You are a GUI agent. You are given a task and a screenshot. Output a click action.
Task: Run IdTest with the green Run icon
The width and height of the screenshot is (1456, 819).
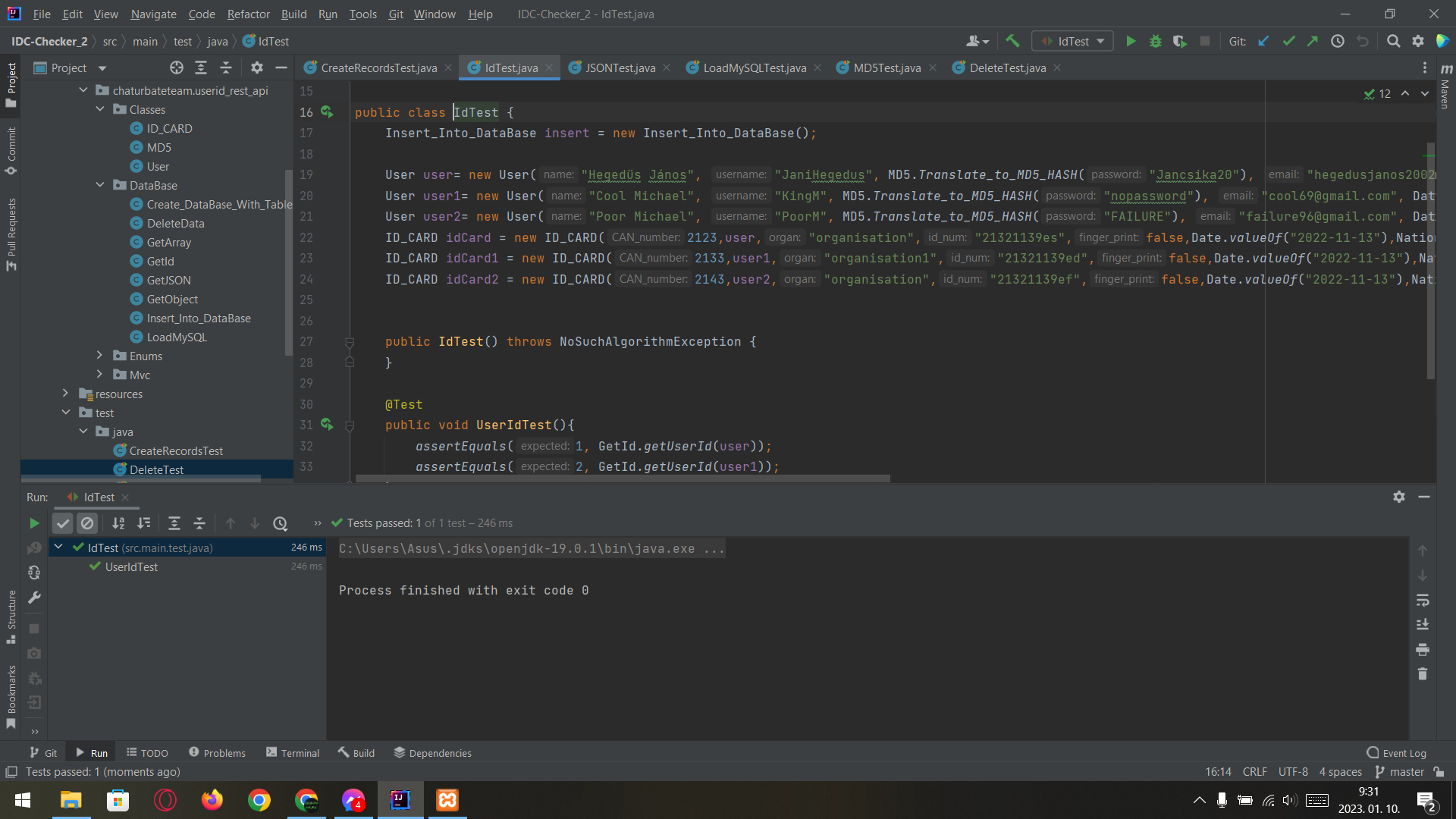pyautogui.click(x=1131, y=42)
